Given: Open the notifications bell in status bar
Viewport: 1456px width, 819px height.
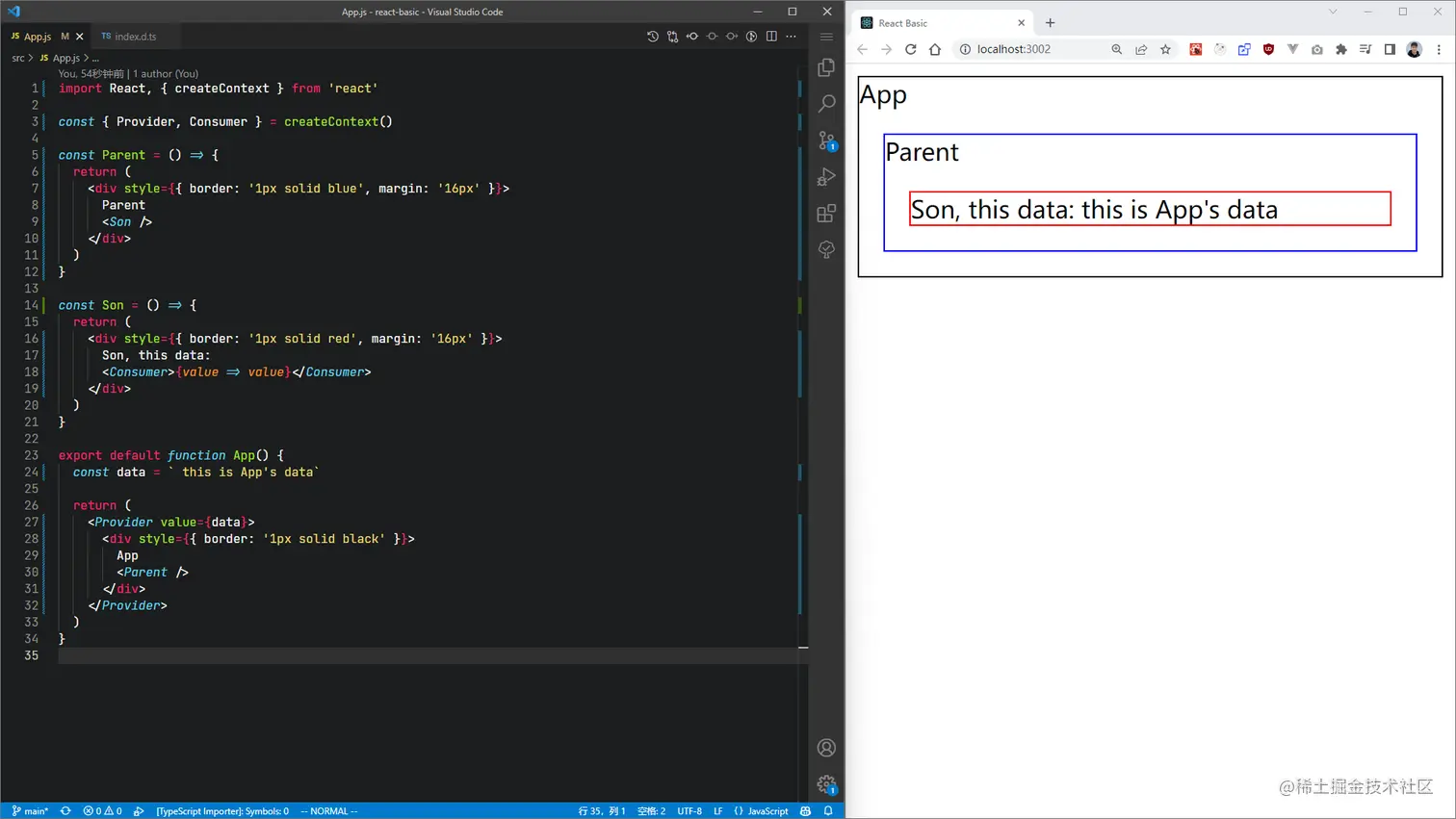Looking at the screenshot, I should (828, 811).
